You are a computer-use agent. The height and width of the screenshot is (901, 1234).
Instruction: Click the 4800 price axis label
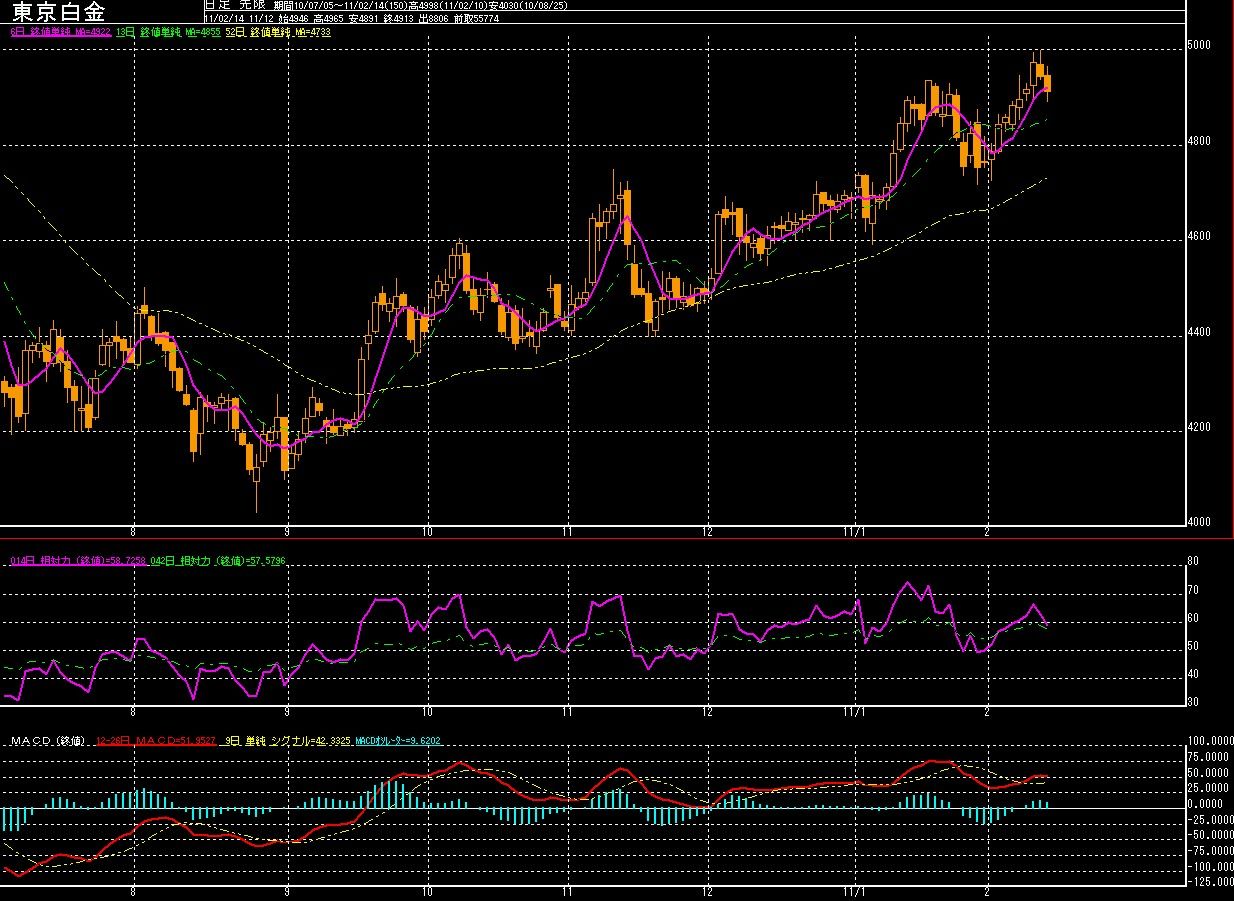1198,142
